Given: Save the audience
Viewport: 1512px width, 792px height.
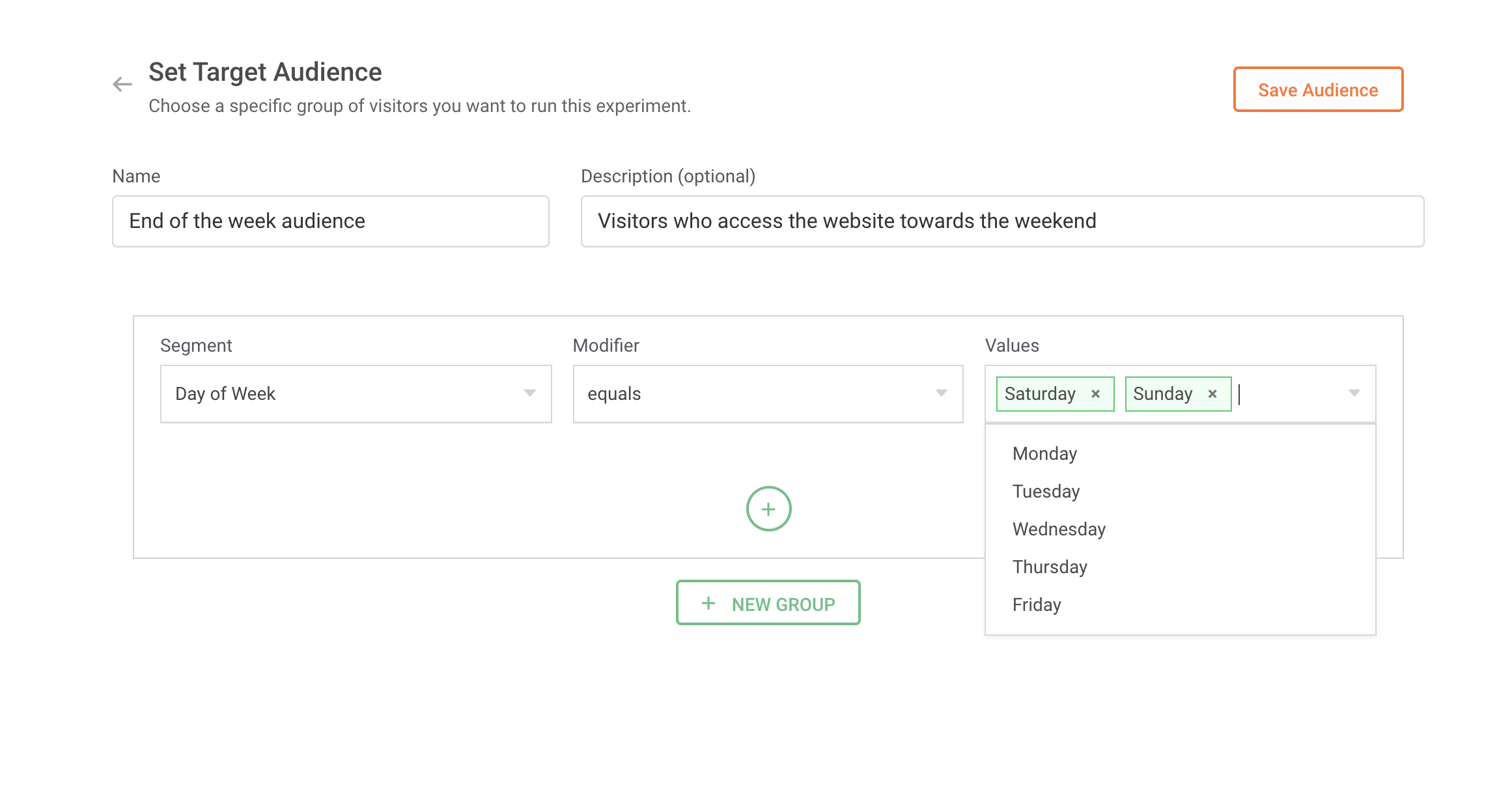Looking at the screenshot, I should click(1318, 90).
